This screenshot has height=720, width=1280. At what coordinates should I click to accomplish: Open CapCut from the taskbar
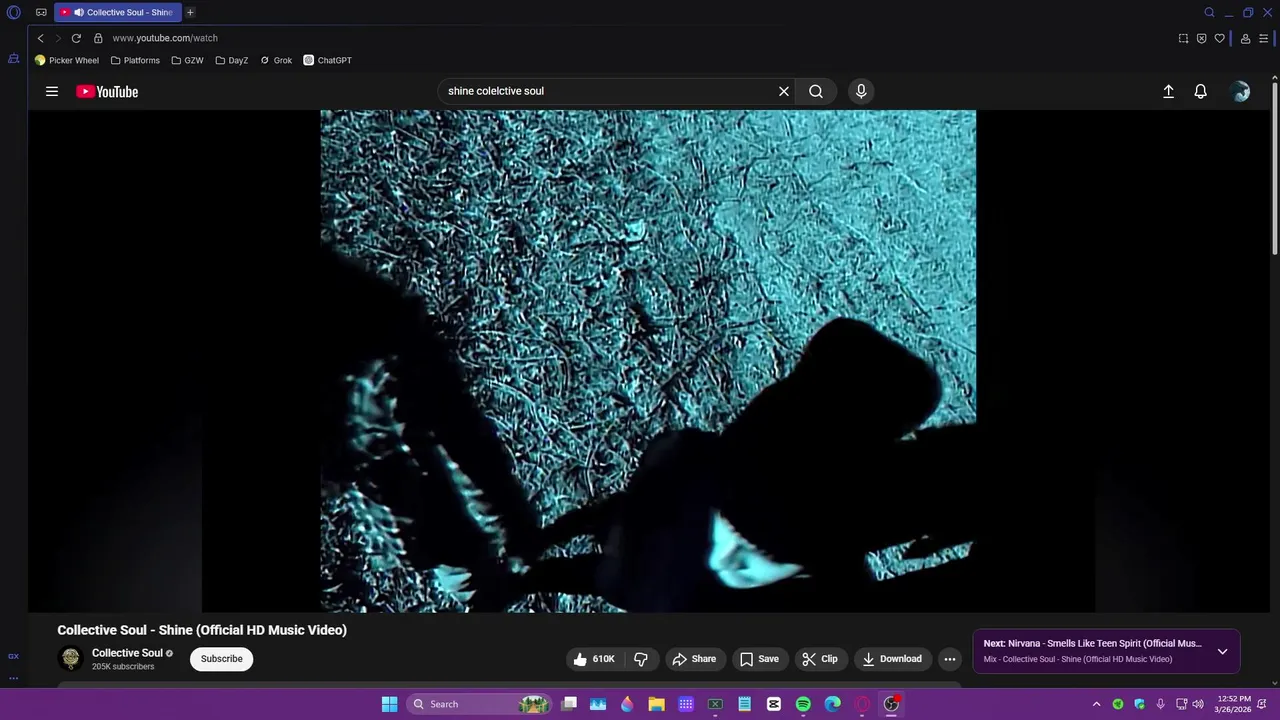(x=773, y=704)
